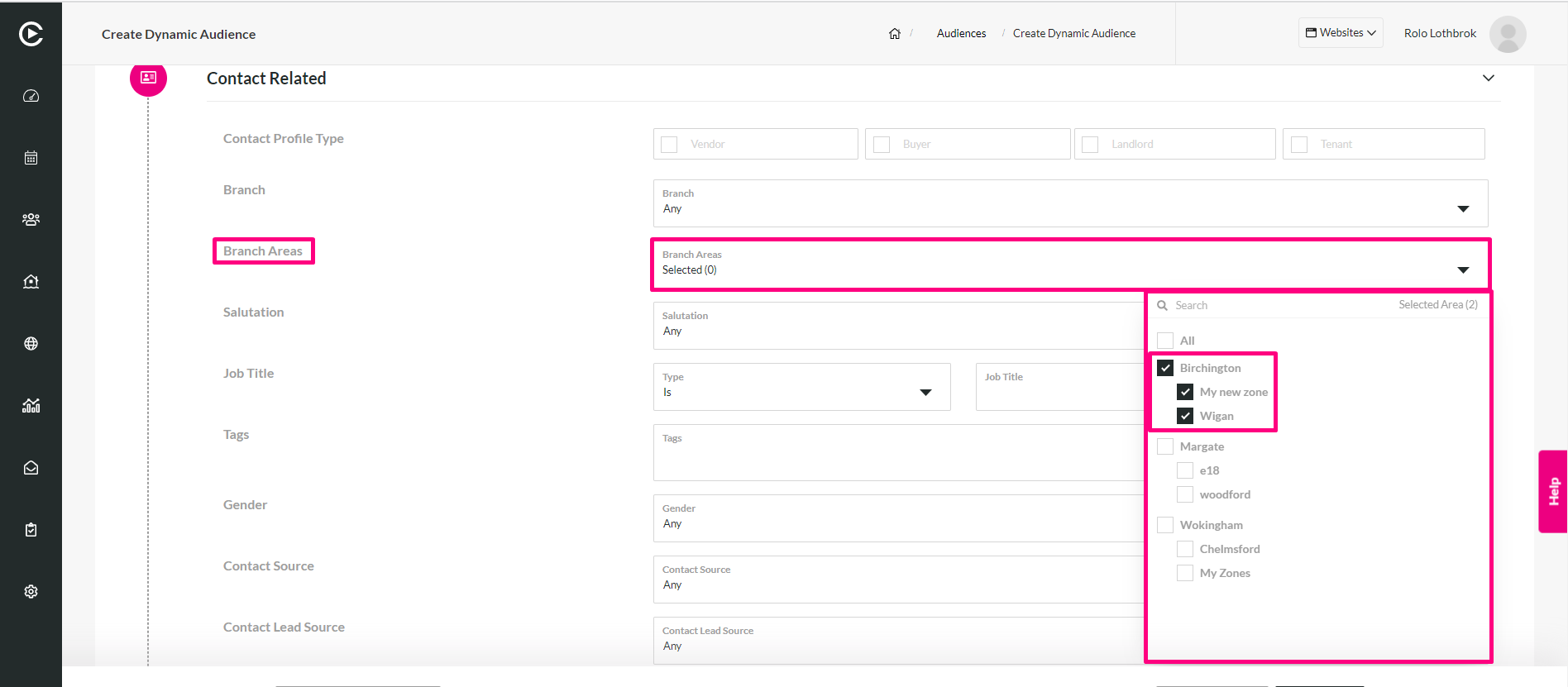Open the Websites menu
Viewport: 1568px width, 687px height.
[x=1341, y=33]
